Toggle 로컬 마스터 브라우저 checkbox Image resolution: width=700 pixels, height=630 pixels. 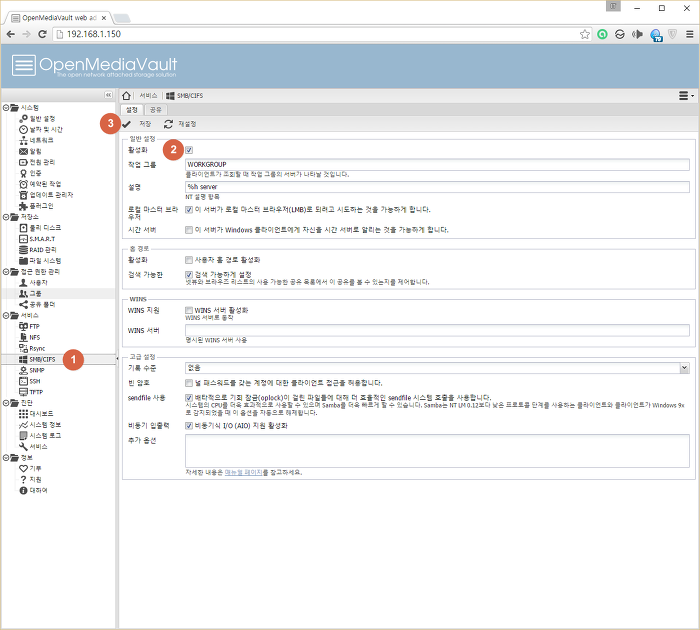click(x=189, y=209)
